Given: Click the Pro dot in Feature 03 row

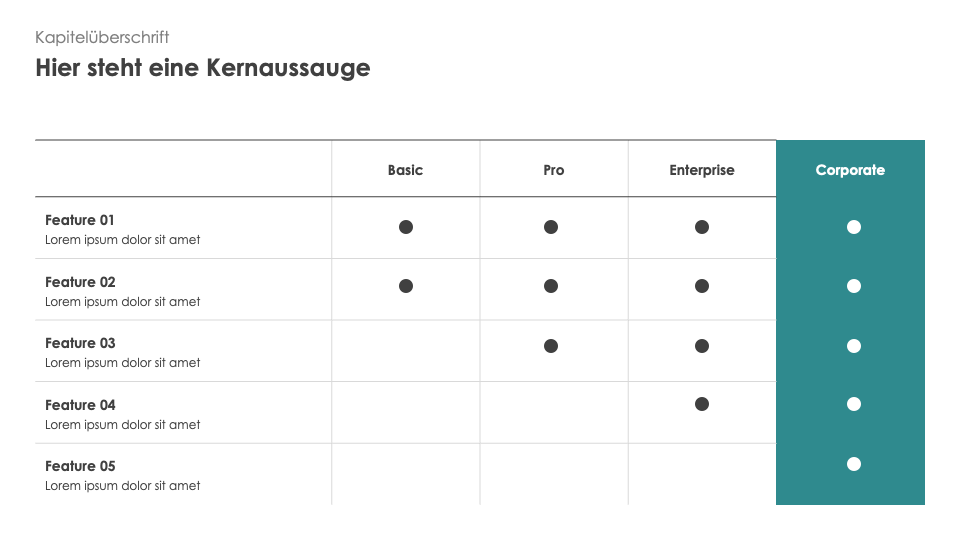Looking at the screenshot, I should pos(551,346).
